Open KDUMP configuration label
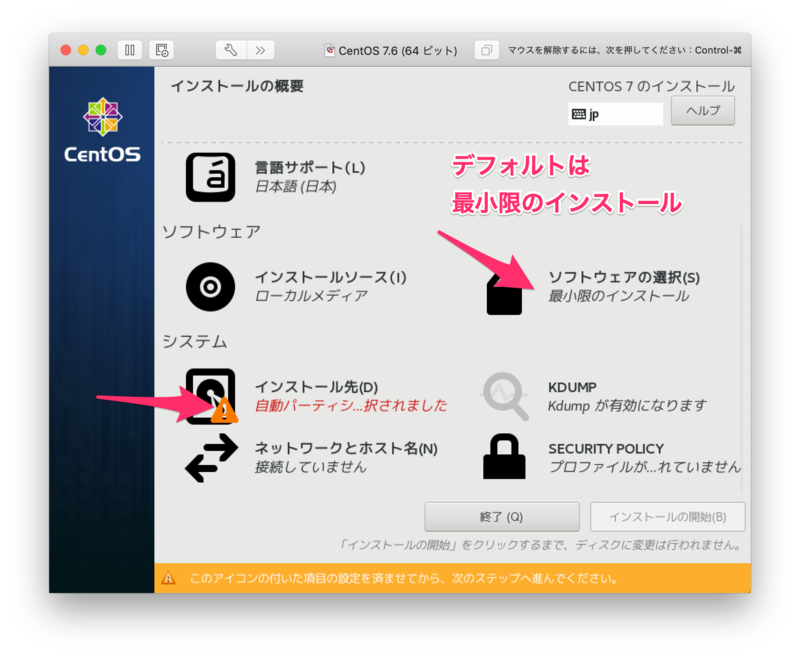 (x=572, y=387)
